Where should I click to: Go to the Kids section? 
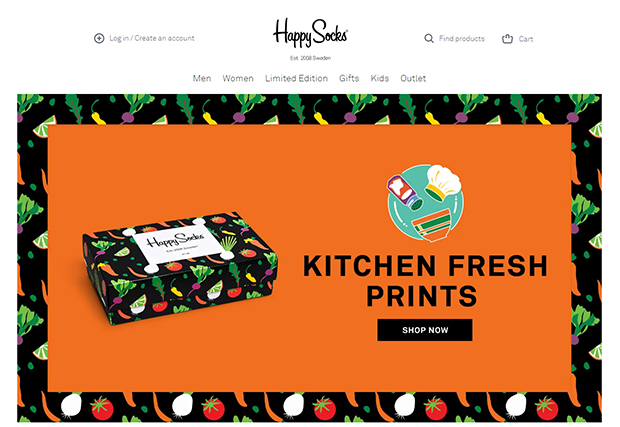[x=380, y=78]
